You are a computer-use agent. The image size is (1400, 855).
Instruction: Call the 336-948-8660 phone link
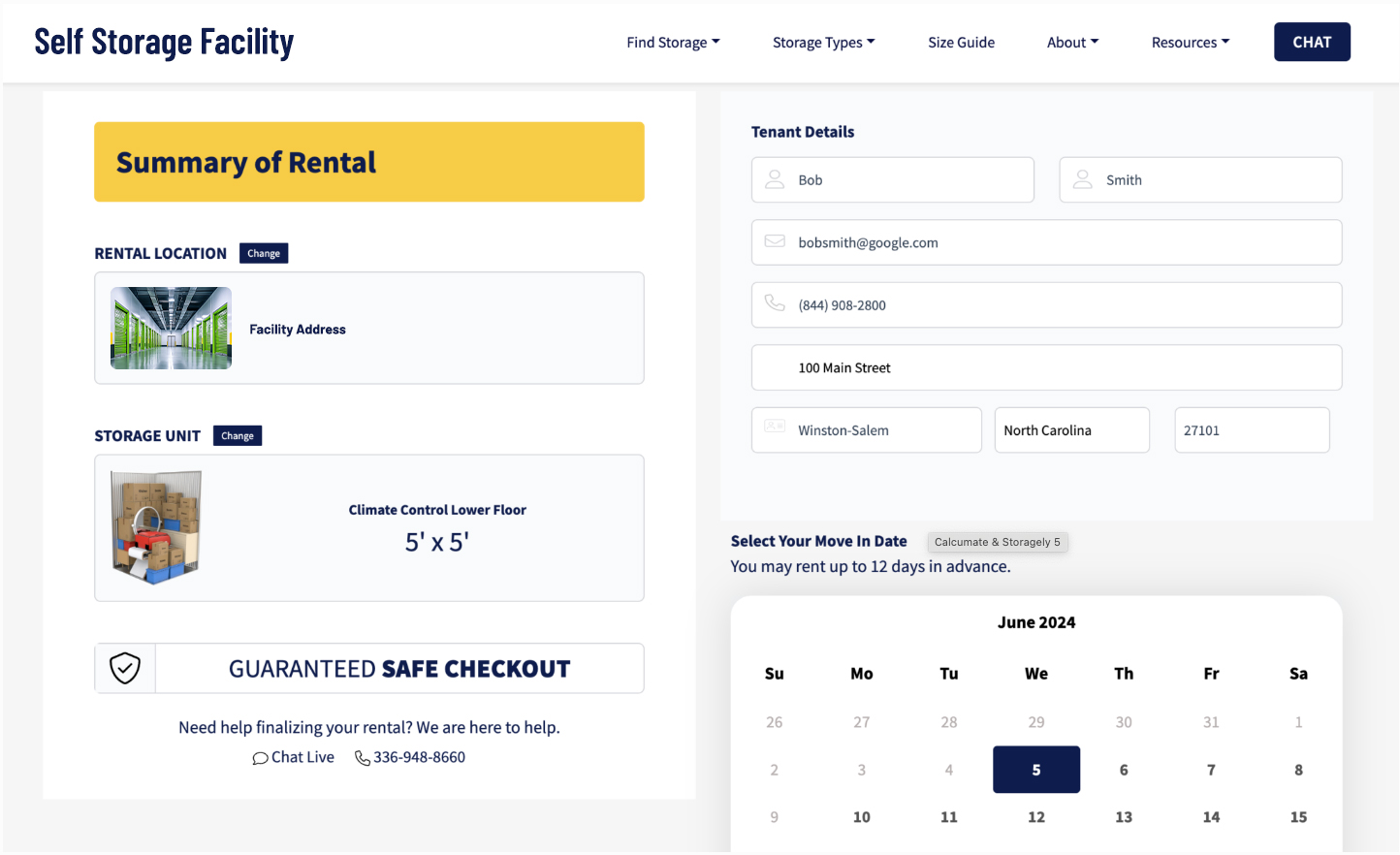tap(410, 757)
